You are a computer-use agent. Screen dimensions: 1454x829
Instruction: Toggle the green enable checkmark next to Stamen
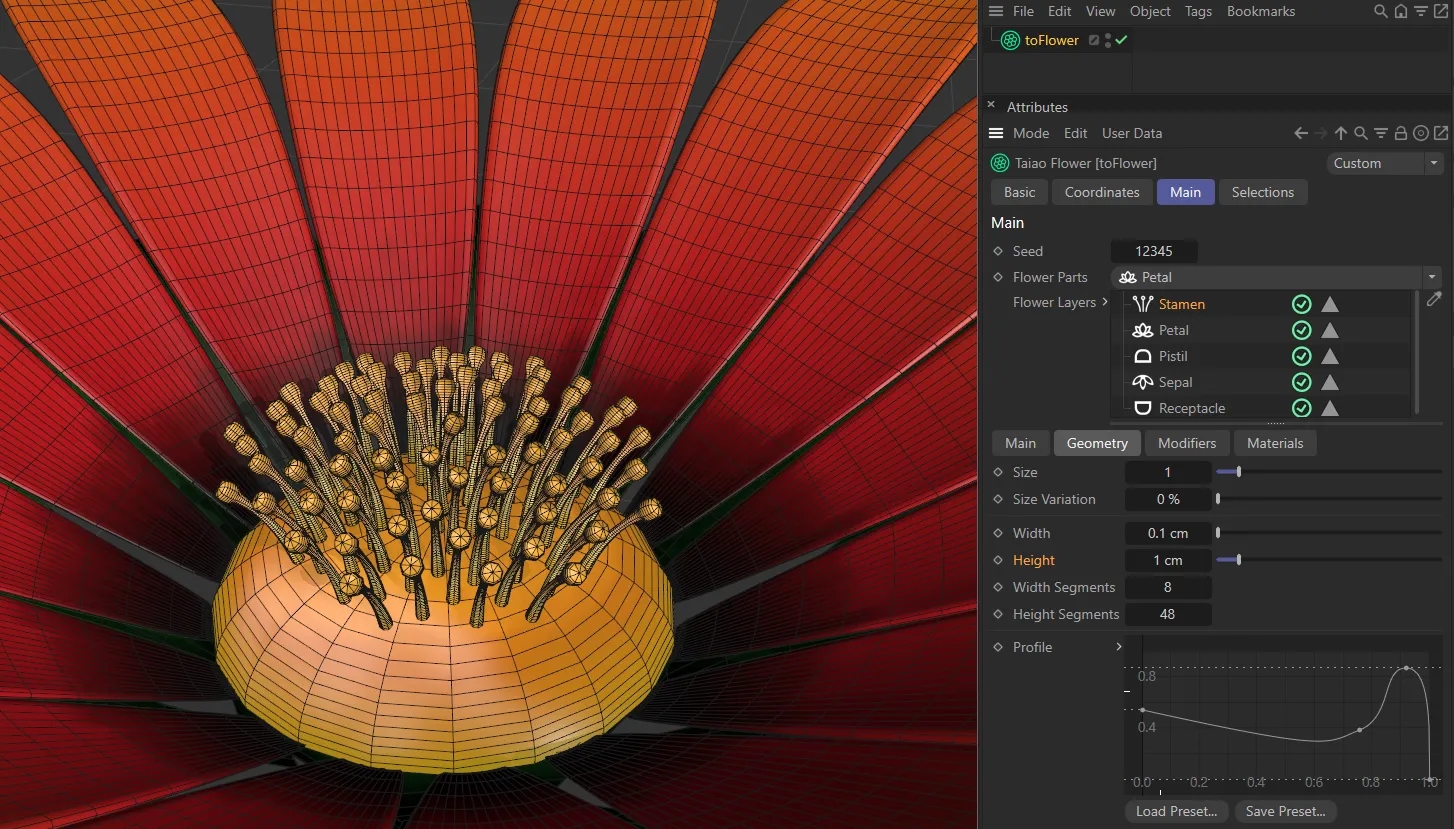click(x=1301, y=304)
